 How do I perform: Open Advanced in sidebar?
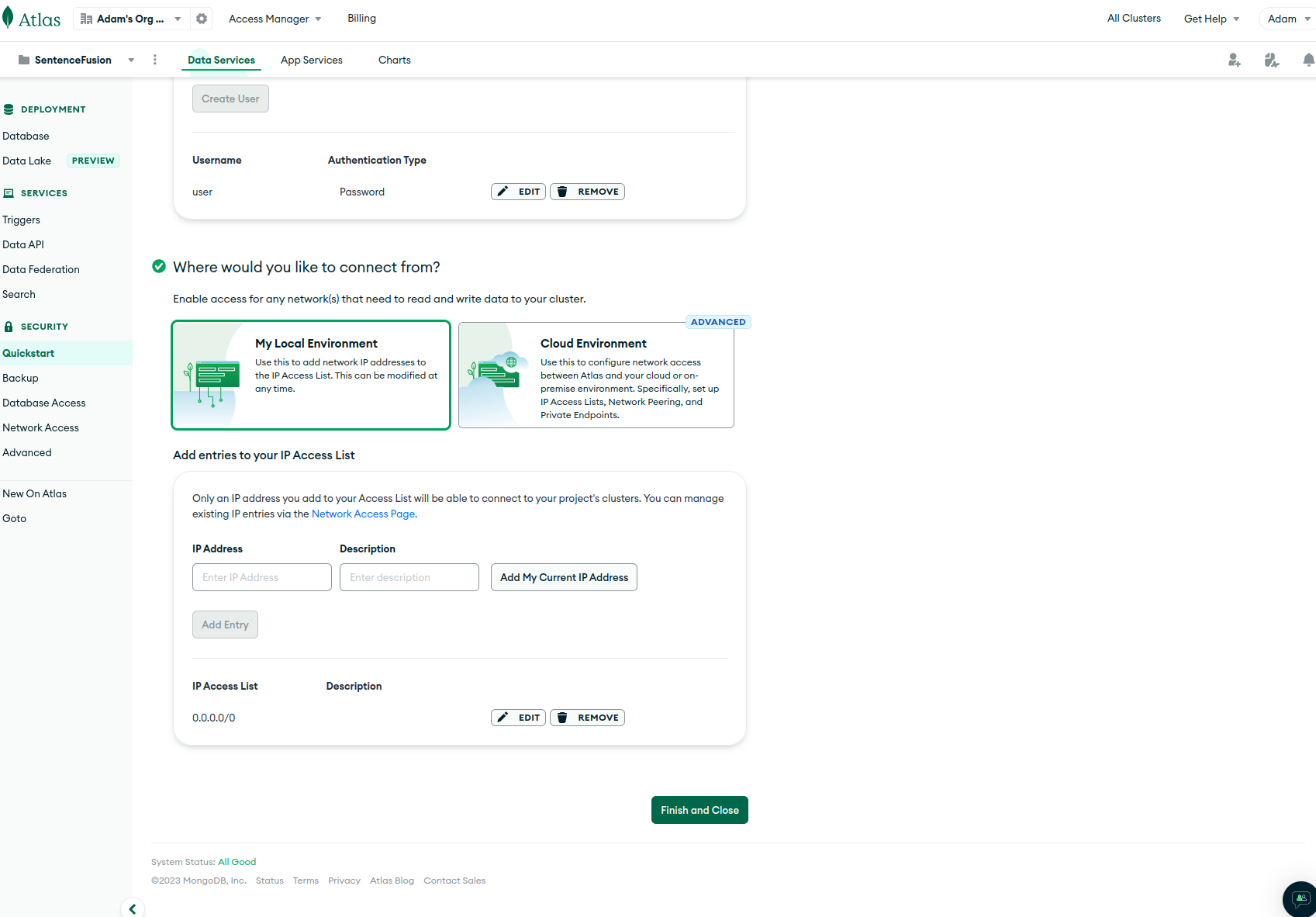click(27, 452)
